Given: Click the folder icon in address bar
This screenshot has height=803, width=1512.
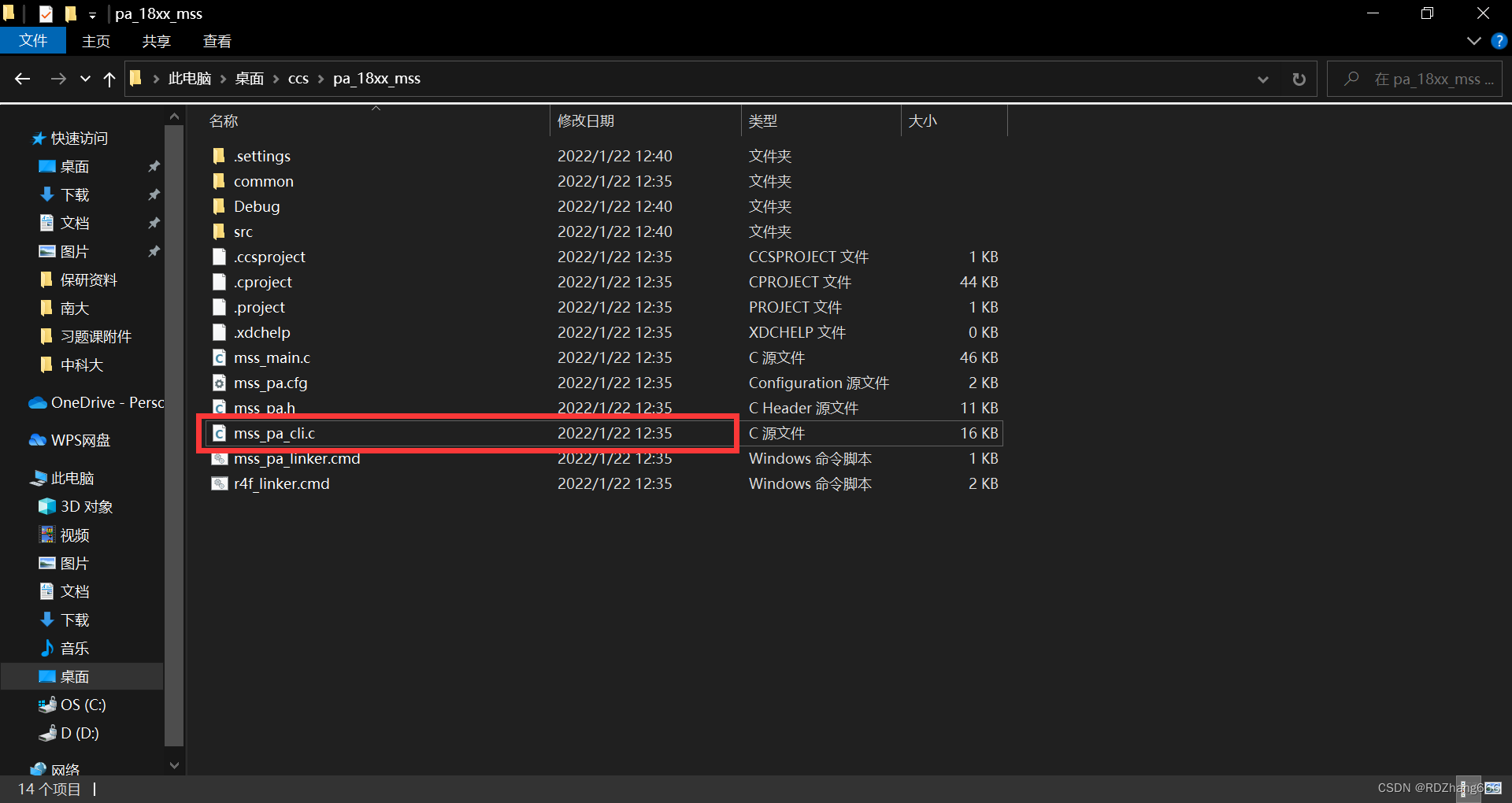Looking at the screenshot, I should (135, 78).
